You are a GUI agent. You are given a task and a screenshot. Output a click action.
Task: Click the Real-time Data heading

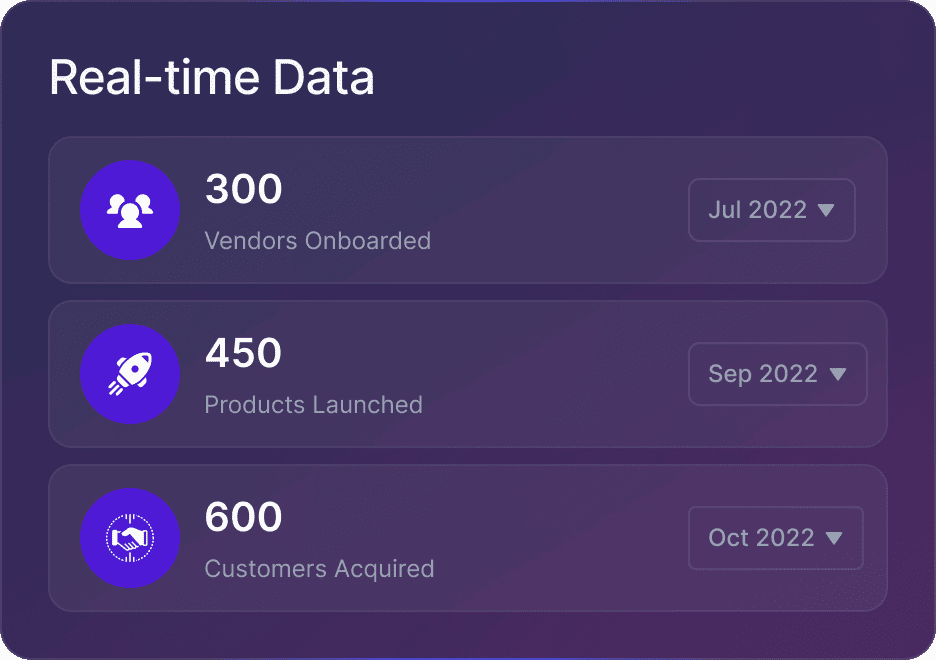click(212, 78)
